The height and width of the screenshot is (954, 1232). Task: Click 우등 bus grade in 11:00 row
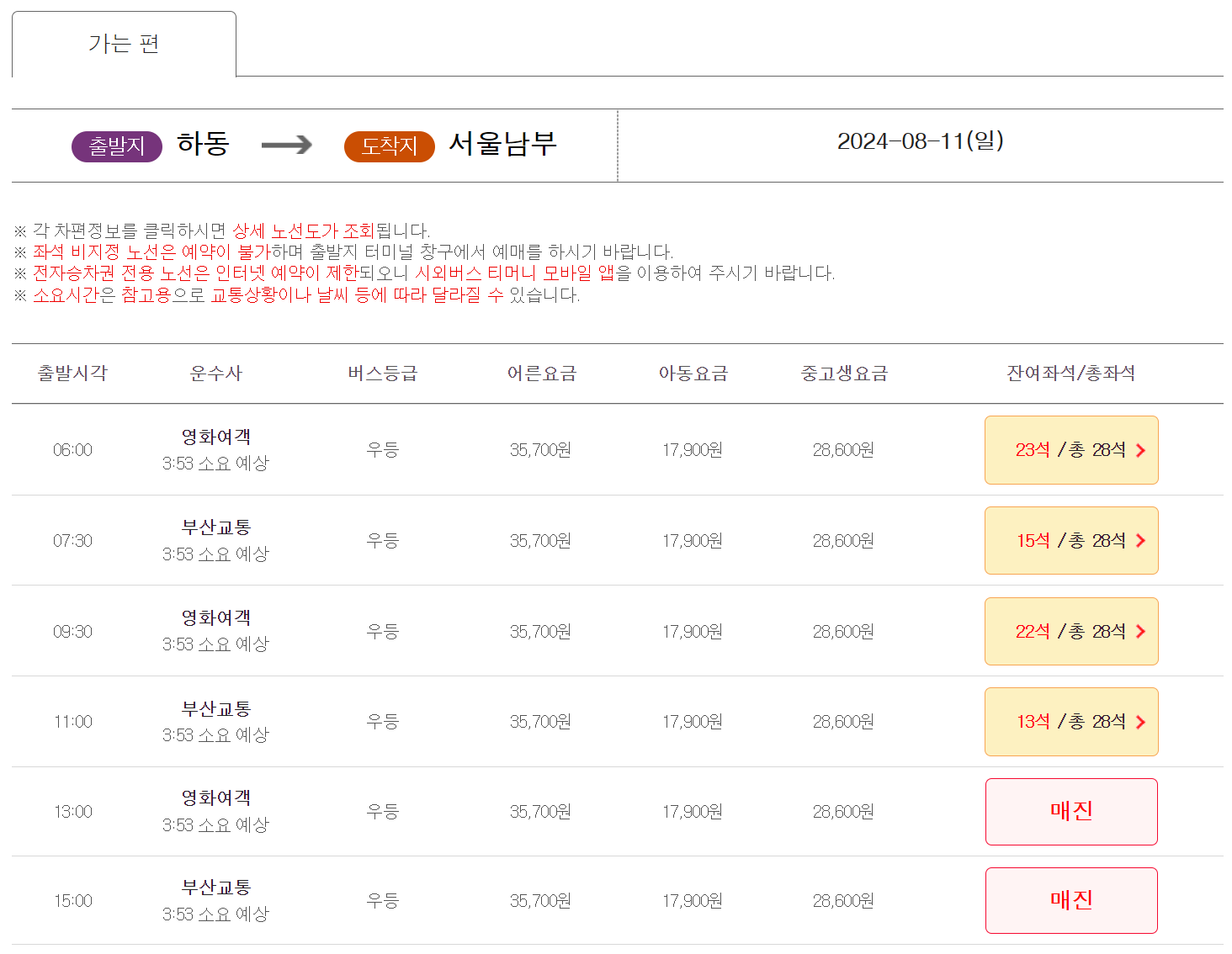pyautogui.click(x=382, y=722)
